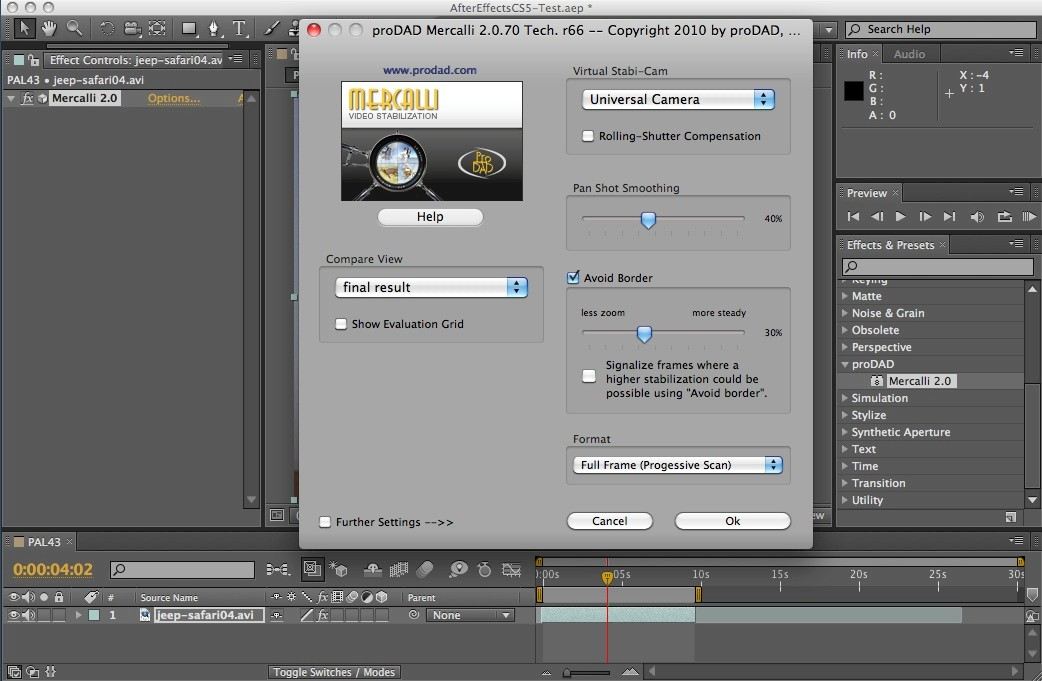
Task: Toggle Auto-keyframe stopwatch icon
Action: (x=484, y=569)
